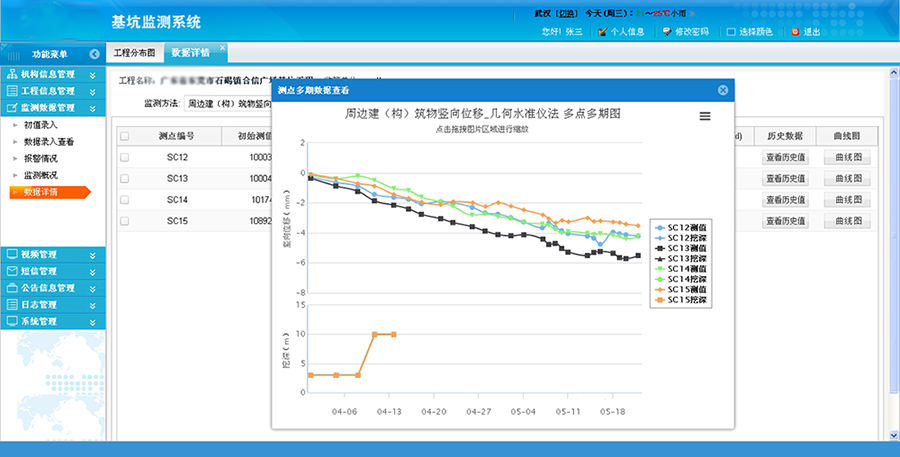Expand the 工程信息管理 section chevron
900x457 pixels.
point(93,91)
